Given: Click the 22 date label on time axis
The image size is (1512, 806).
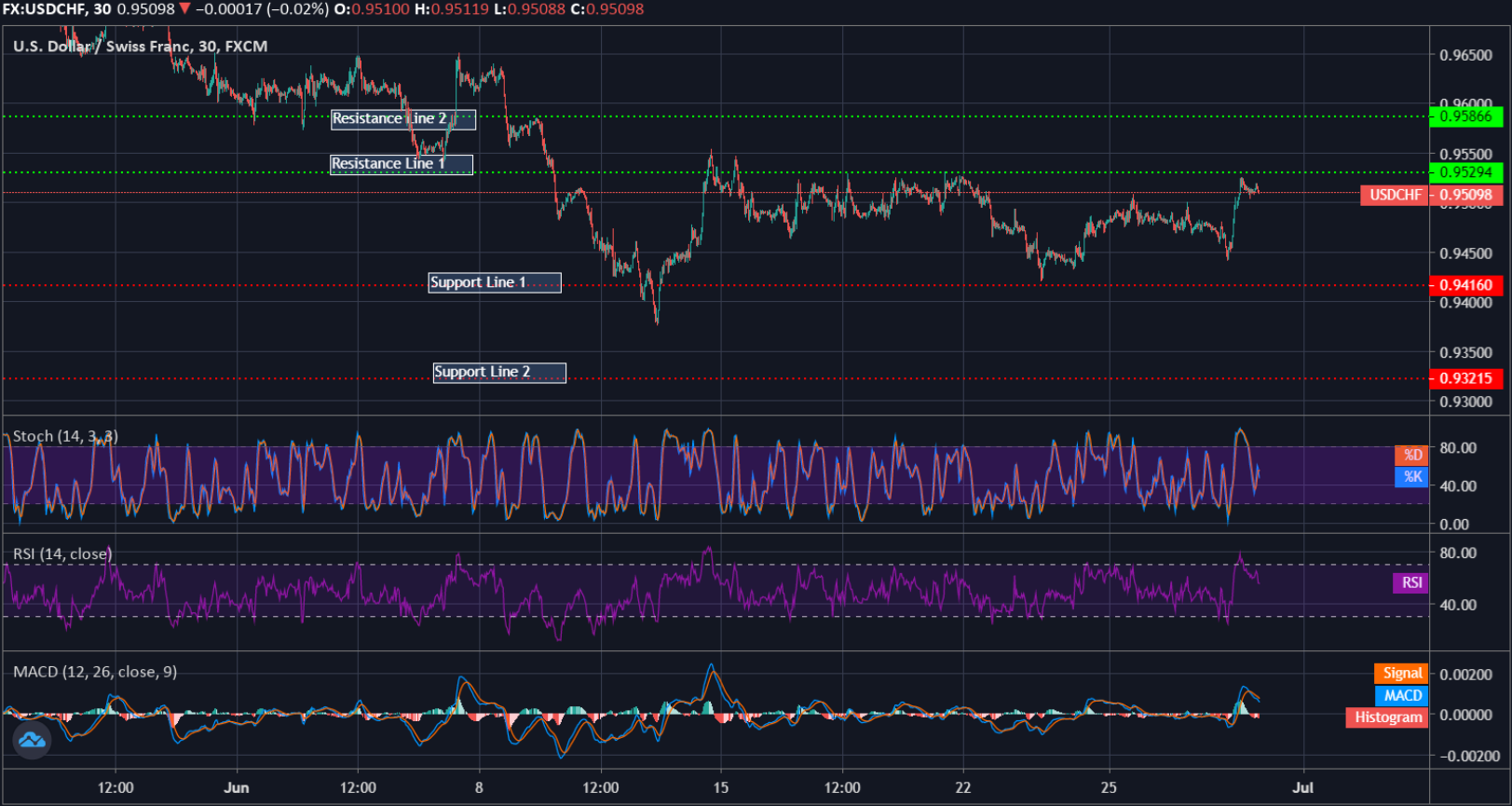Looking at the screenshot, I should (963, 787).
